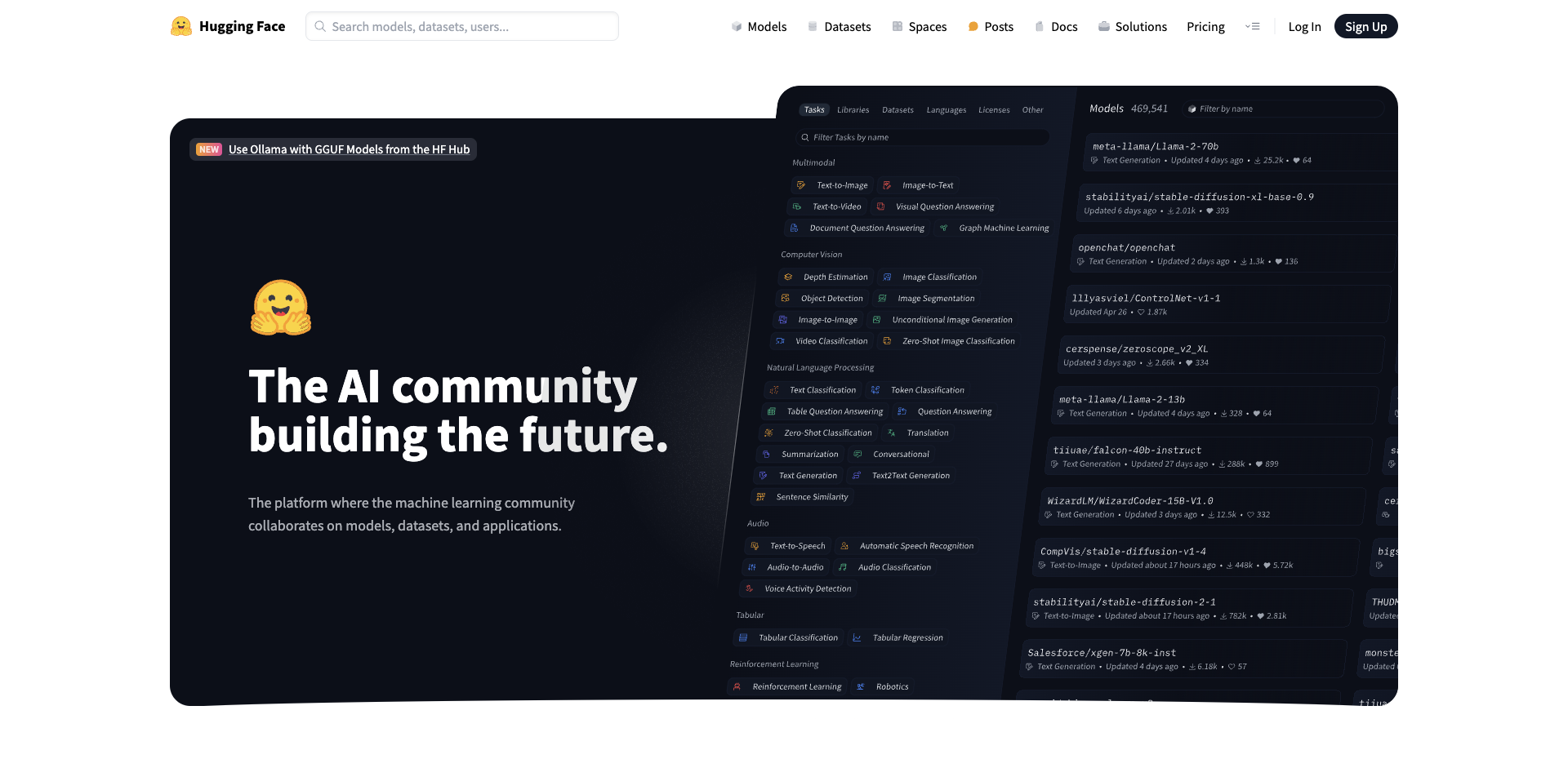The image size is (1568, 768).
Task: Switch to the Other tab
Action: tap(1032, 109)
